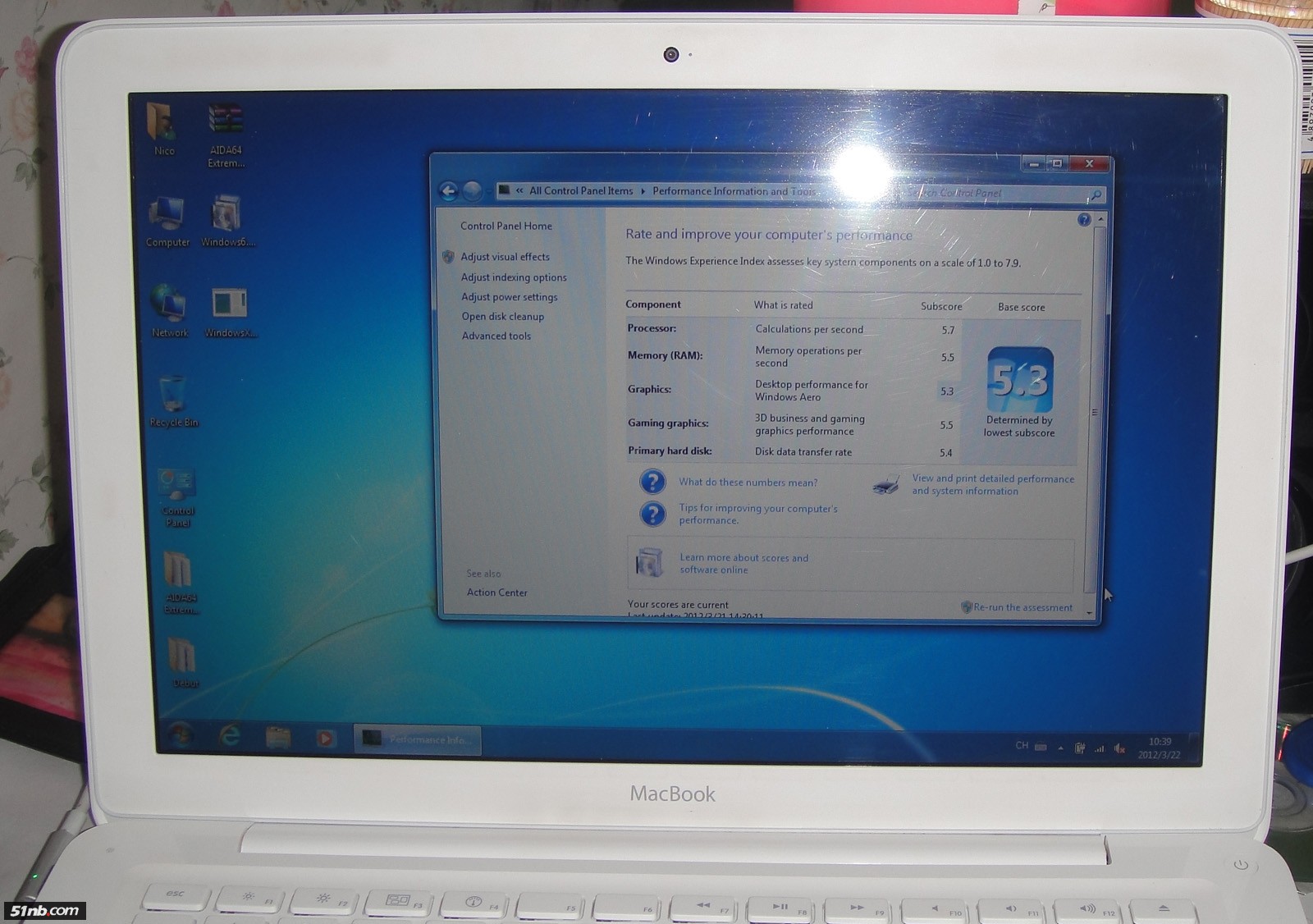1313x924 pixels.
Task: Launch Internet Explorer from the taskbar
Action: 229,735
